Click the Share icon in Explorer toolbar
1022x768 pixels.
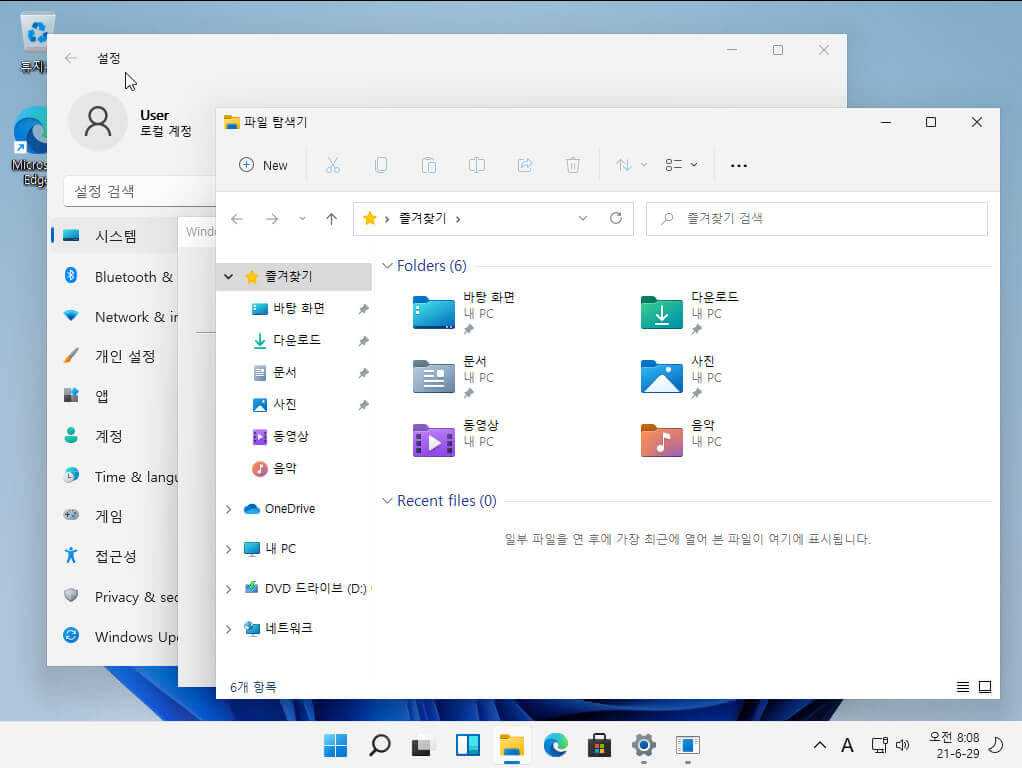pos(525,166)
